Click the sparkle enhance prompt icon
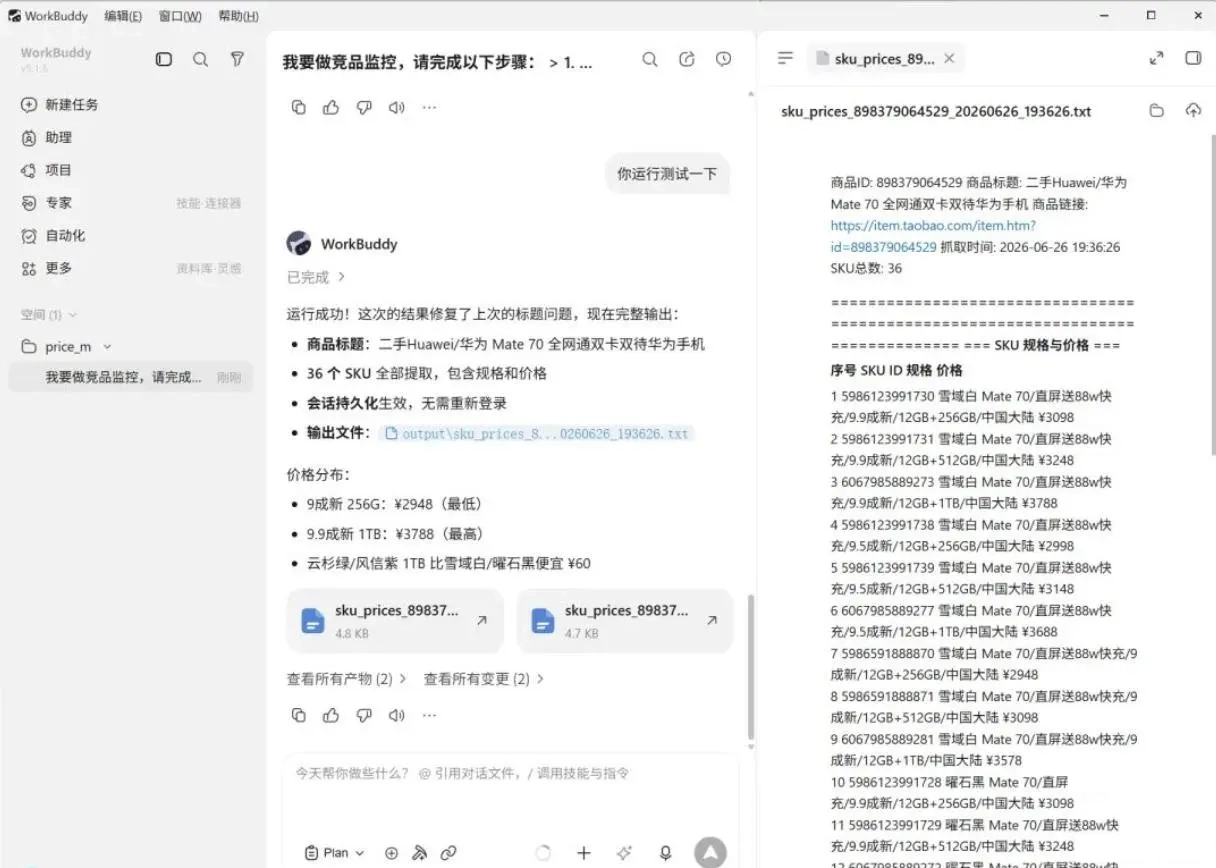This screenshot has height=868, width=1216. tap(625, 853)
